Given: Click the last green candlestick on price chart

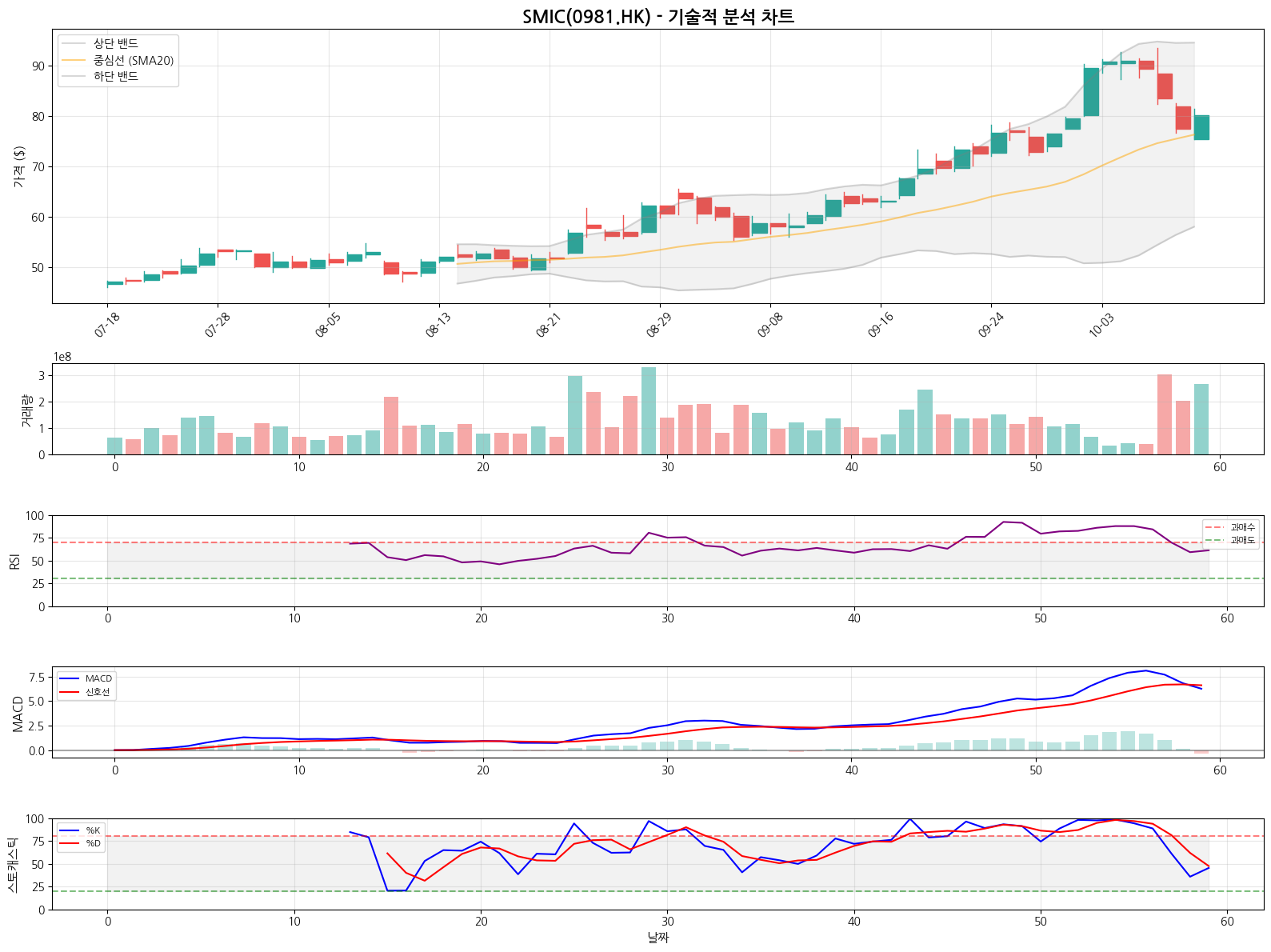Looking at the screenshot, I should point(1201,128).
